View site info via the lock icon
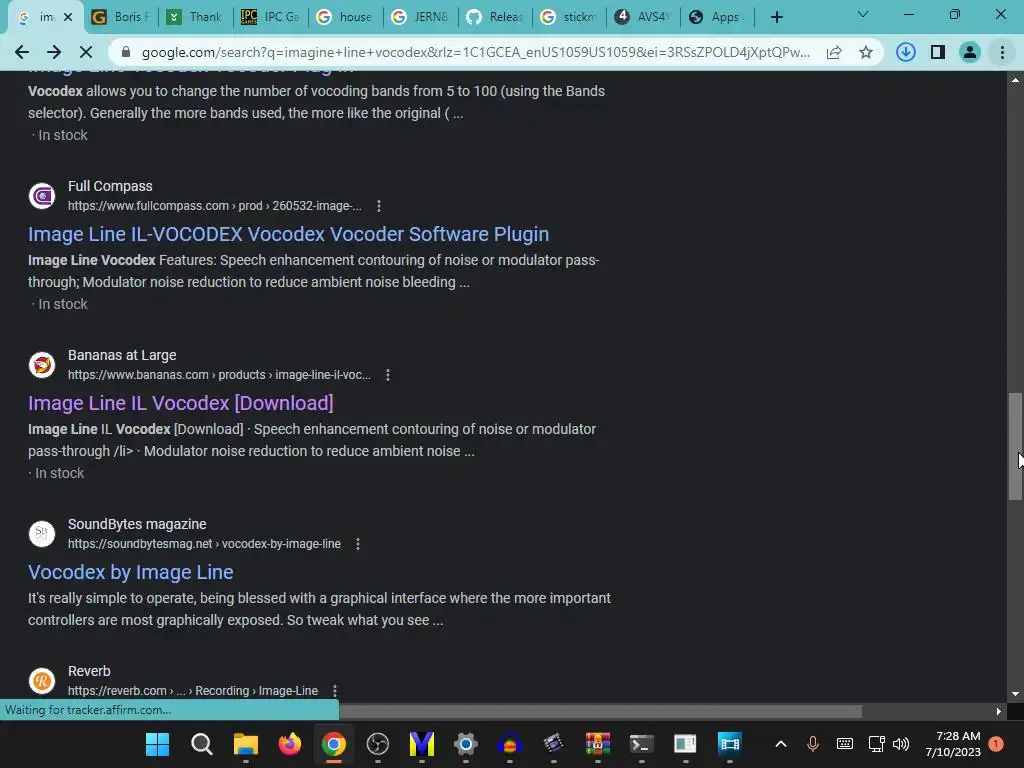The width and height of the screenshot is (1024, 768). 126,52
